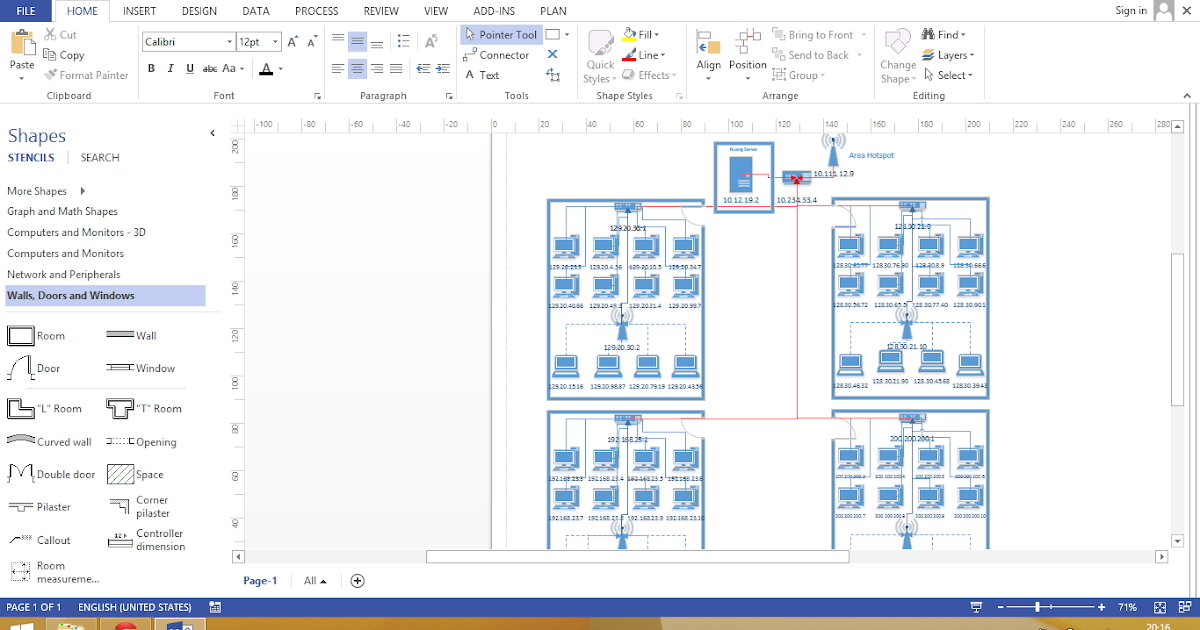1200x630 pixels.
Task: Activate the Text tool
Action: pos(484,75)
